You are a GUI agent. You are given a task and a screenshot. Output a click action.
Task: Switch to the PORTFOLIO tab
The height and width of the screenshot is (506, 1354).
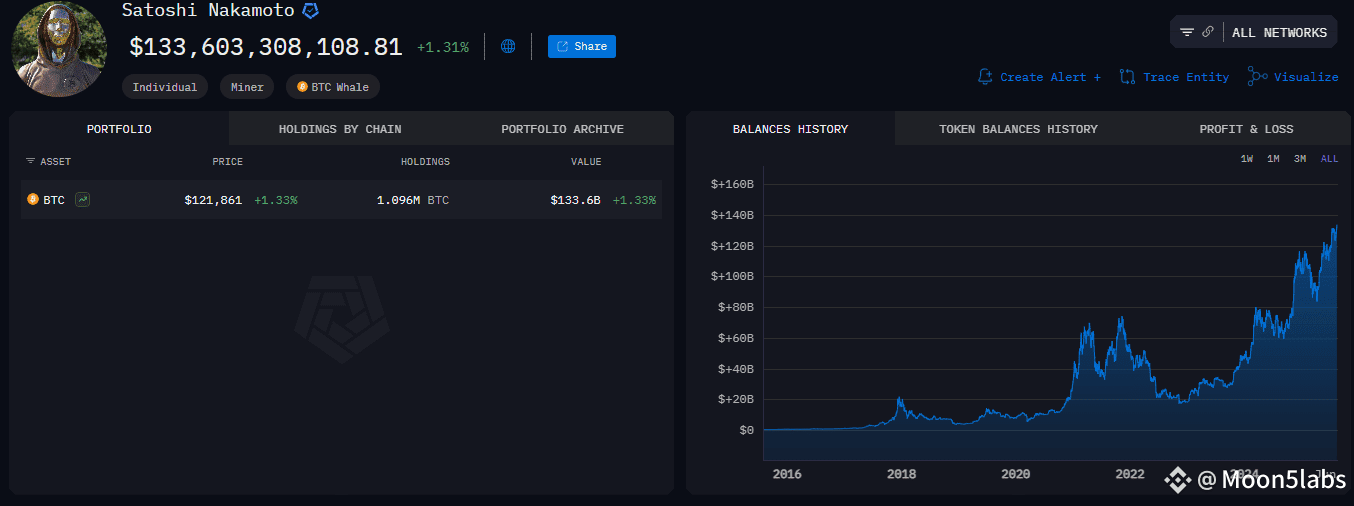[119, 129]
